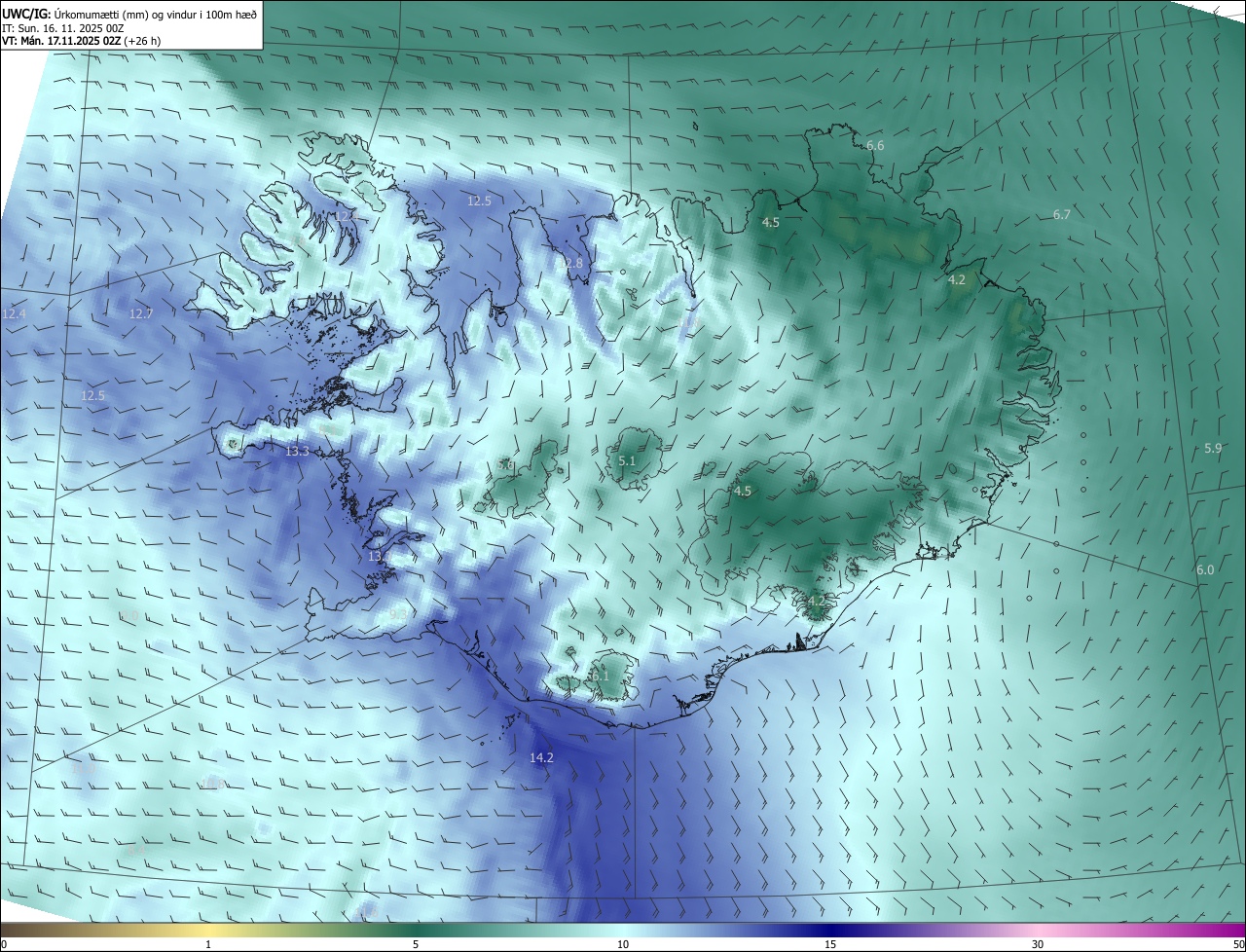Click the 13.3 value near Snæfellsnes
1246x952 pixels.
pos(297,451)
